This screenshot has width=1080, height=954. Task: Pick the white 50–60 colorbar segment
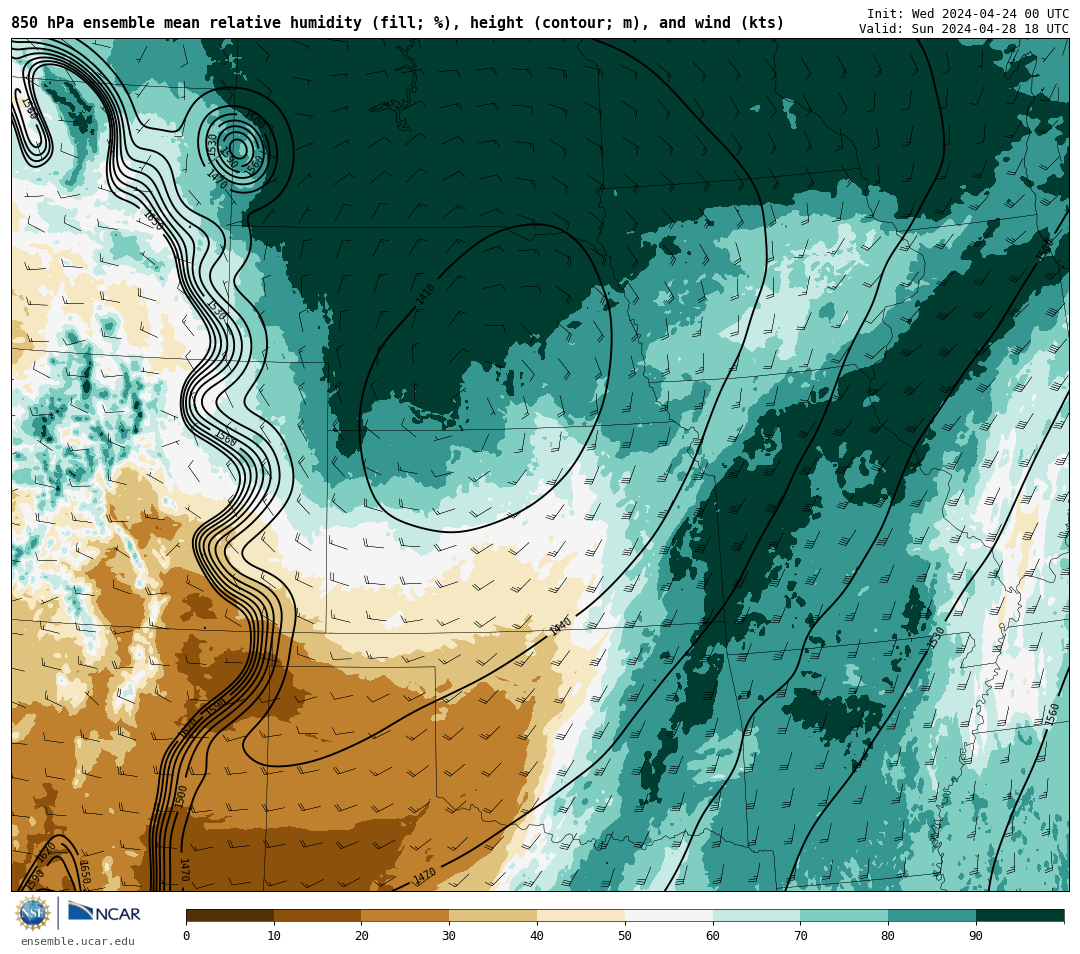click(669, 916)
